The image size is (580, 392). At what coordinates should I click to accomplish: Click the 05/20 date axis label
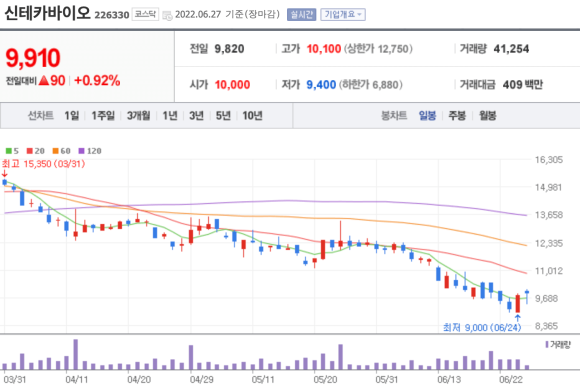click(x=325, y=380)
